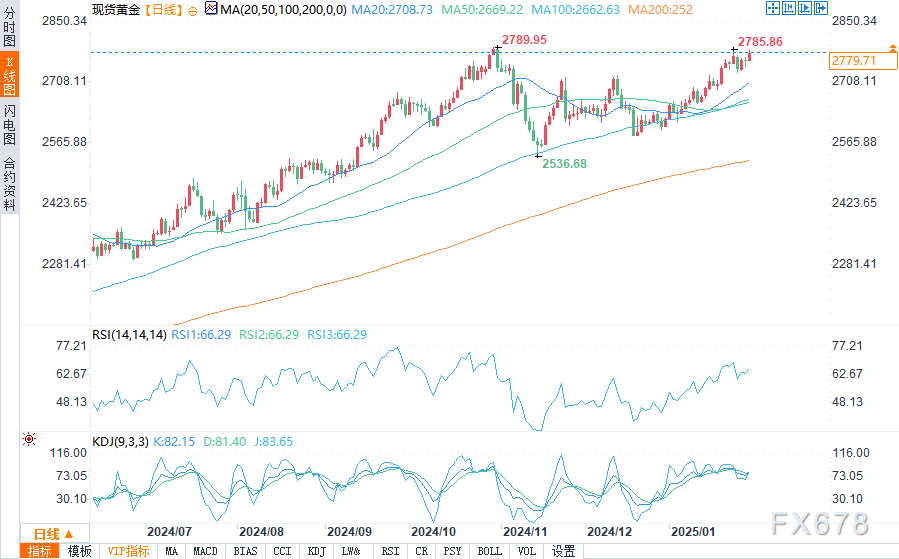Click the MA indicator chart icon
Screen dimensions: 899x559
pos(209,8)
